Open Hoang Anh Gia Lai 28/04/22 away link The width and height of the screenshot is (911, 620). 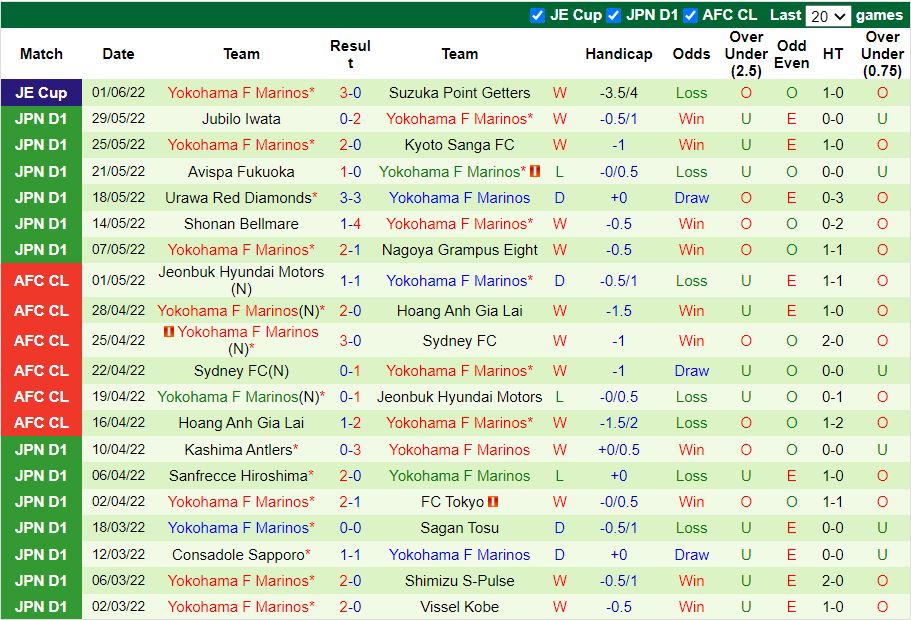[x=460, y=310]
